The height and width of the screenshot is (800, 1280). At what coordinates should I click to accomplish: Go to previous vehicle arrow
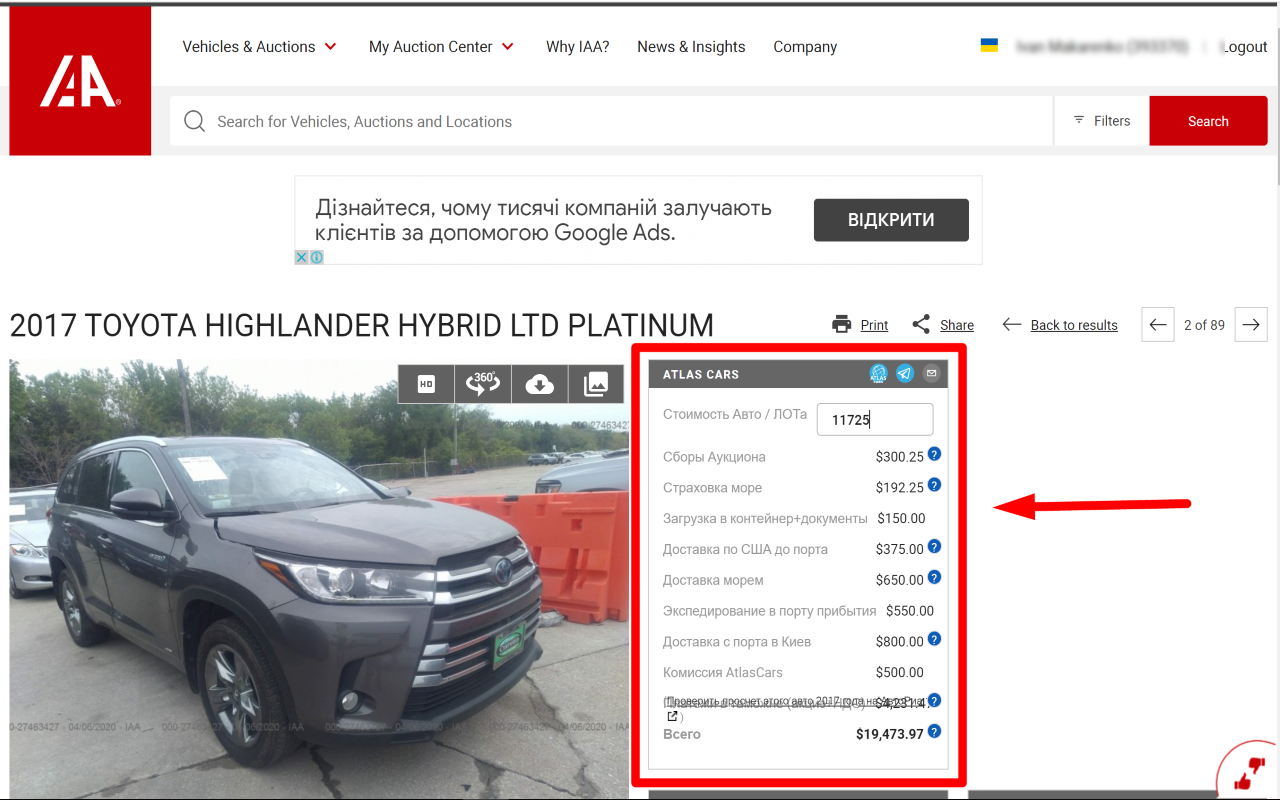[1158, 324]
